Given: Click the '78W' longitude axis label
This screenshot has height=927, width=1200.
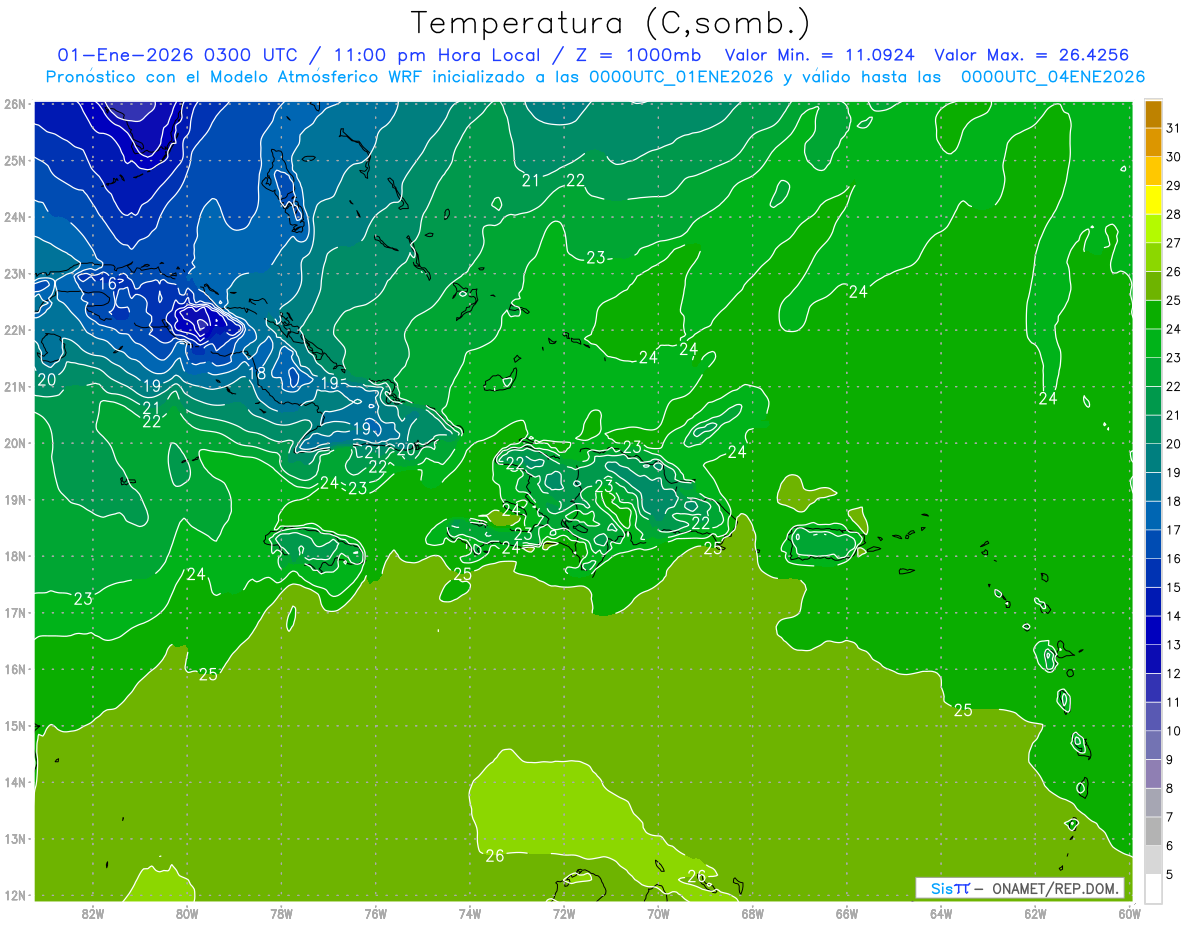Looking at the screenshot, I should (x=281, y=912).
